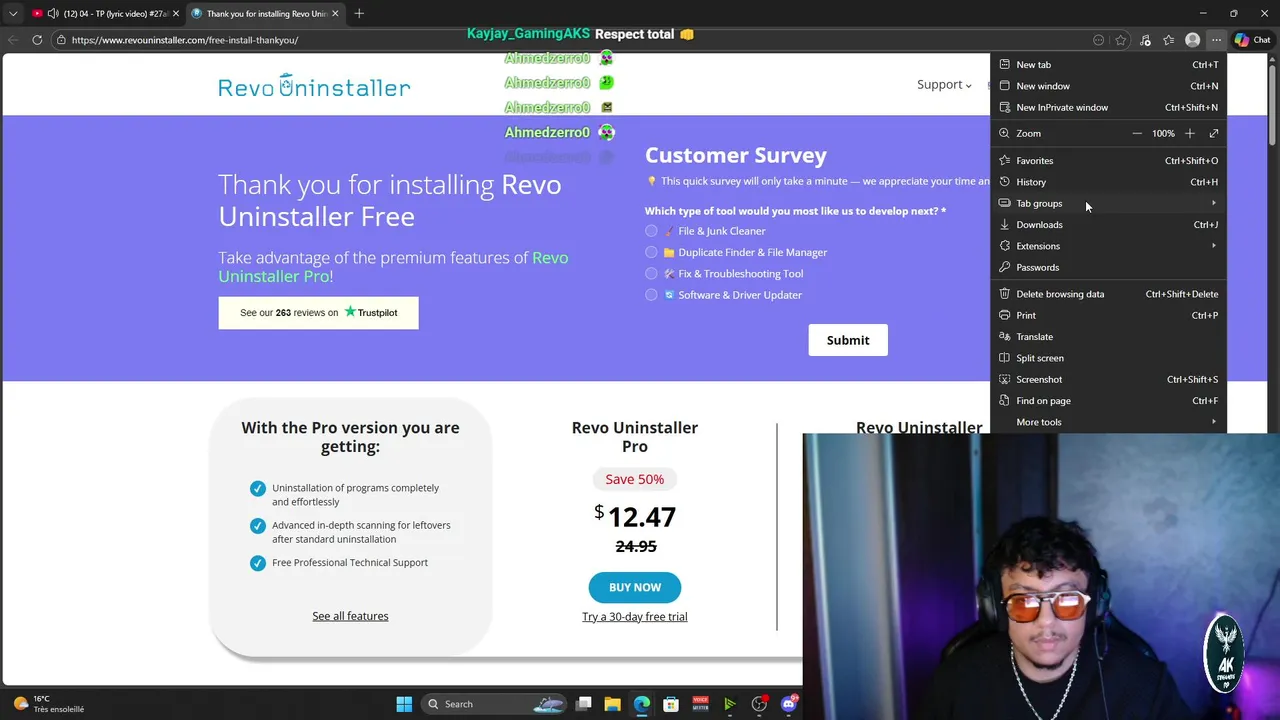Image resolution: width=1280 pixels, height=720 pixels.
Task: Select Find on page from the Edge menu
Action: point(1109,401)
